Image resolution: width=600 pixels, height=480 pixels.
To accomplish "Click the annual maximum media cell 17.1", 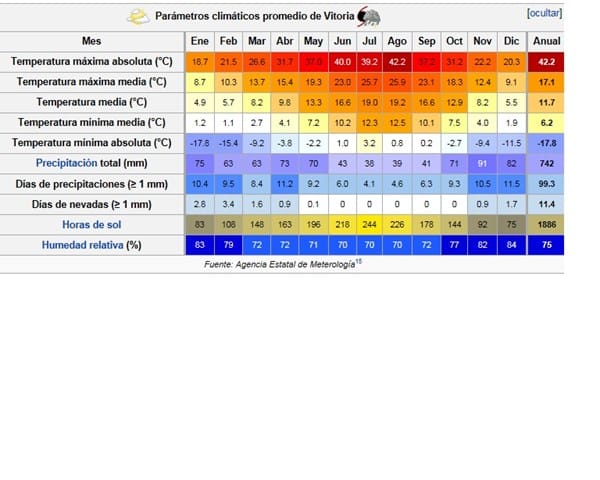I will pos(546,82).
